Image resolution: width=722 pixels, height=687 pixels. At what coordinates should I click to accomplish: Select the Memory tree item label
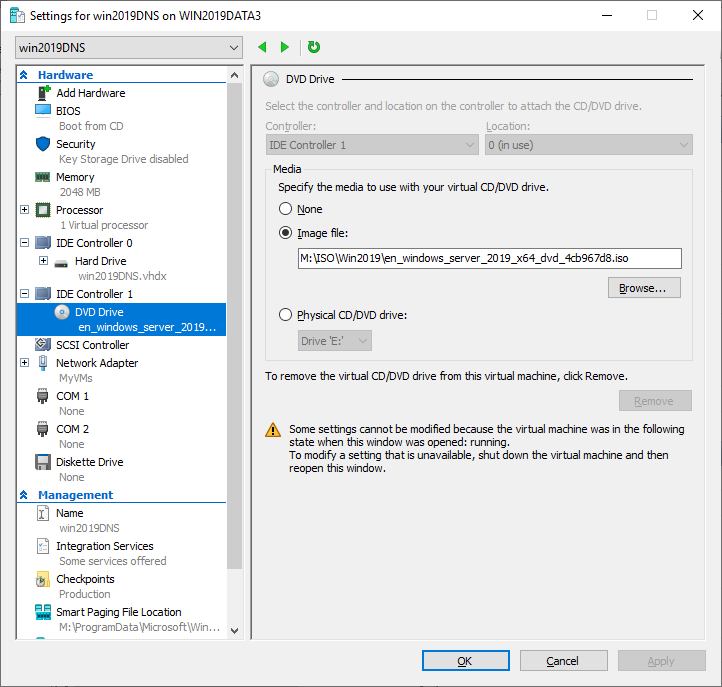click(75, 177)
